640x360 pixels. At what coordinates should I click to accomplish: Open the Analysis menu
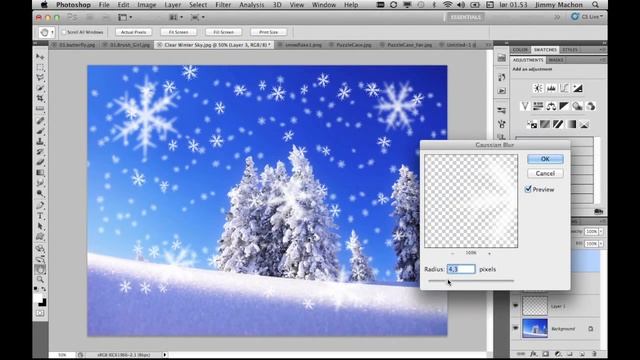tap(251, 5)
